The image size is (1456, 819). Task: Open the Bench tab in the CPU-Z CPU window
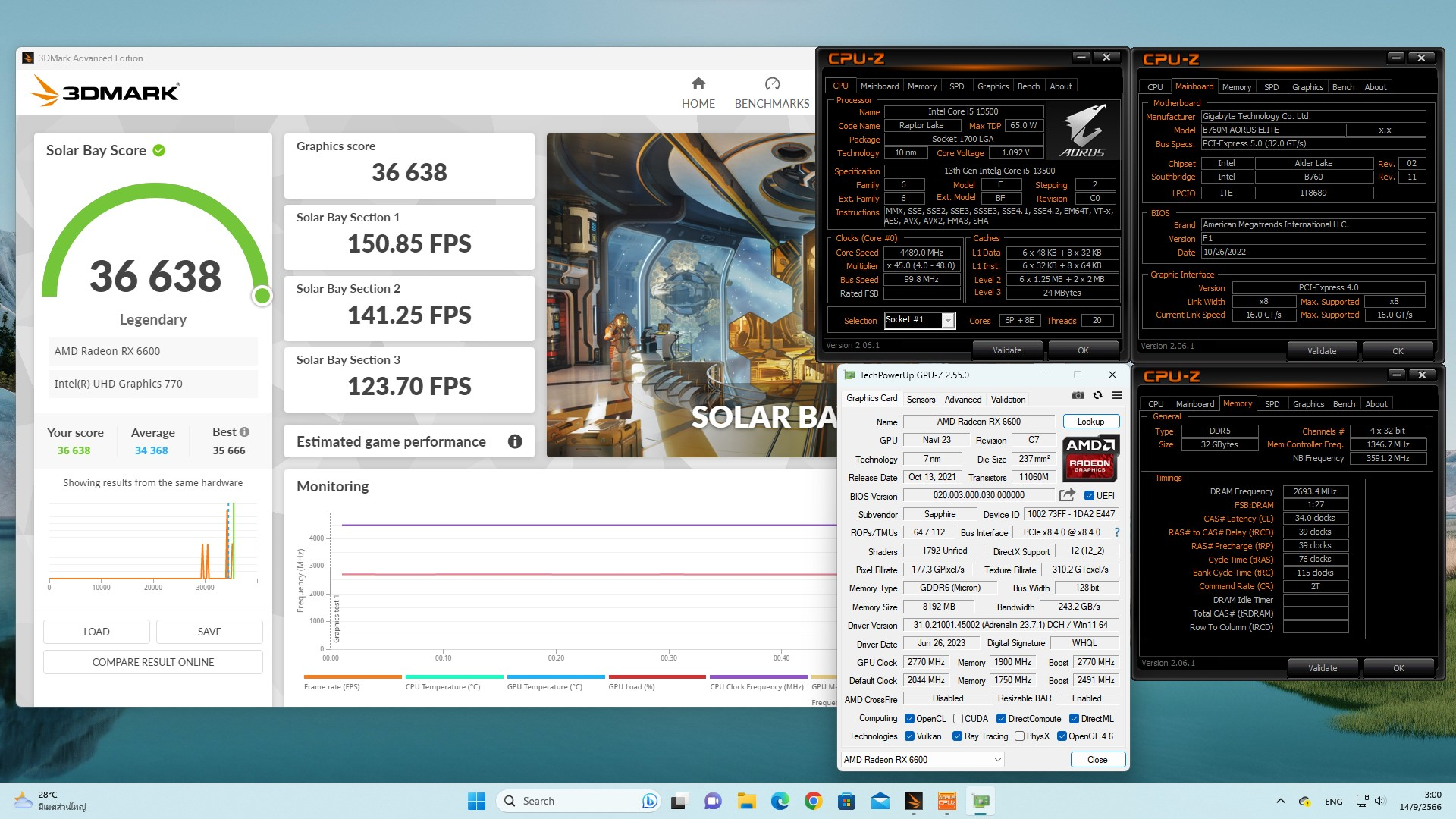point(1028,86)
